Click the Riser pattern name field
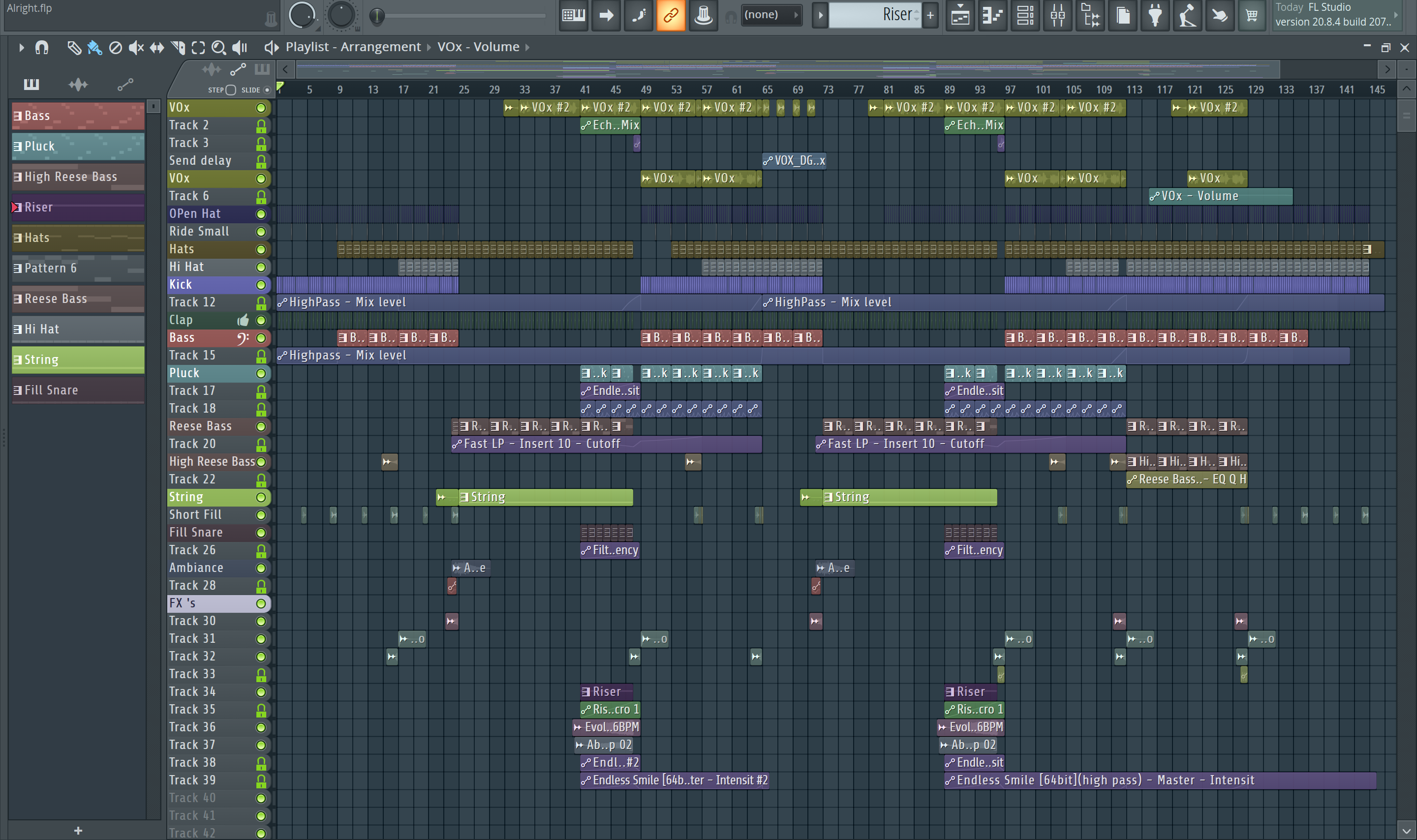 point(875,15)
